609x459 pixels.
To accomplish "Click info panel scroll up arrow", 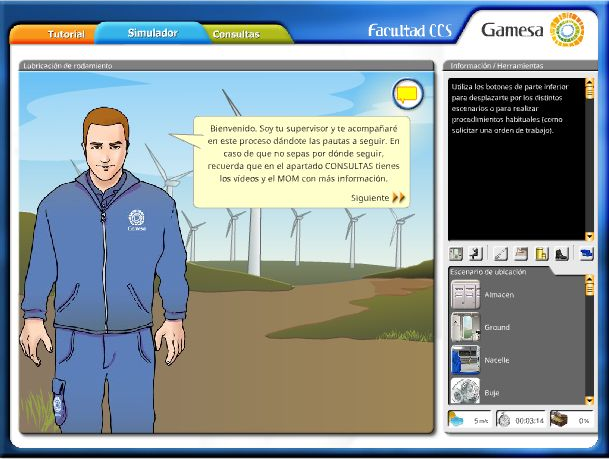I will (589, 82).
